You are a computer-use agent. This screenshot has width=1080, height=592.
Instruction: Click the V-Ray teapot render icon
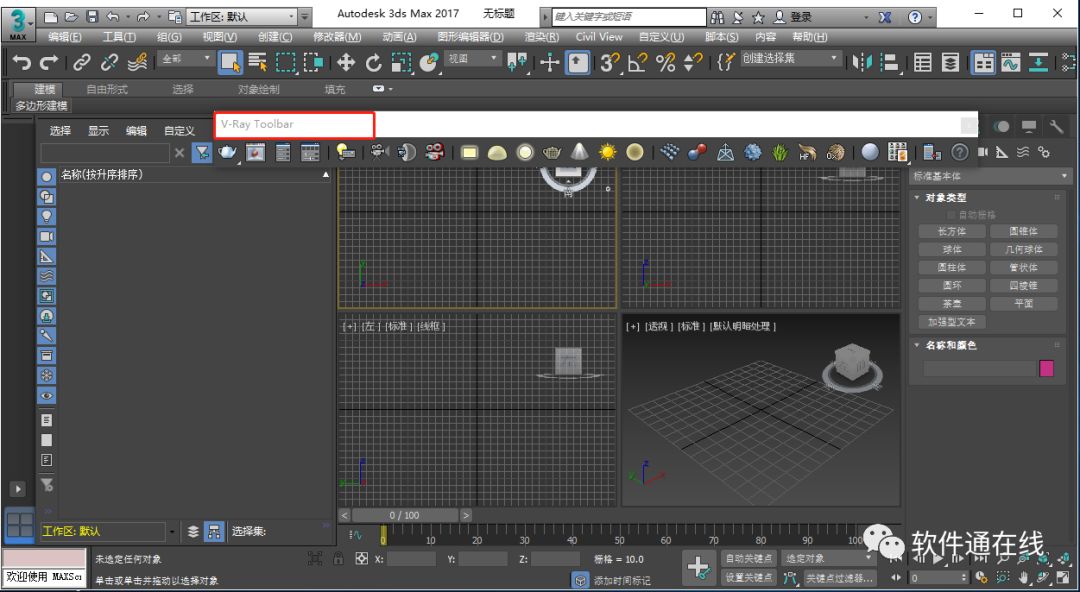click(x=227, y=152)
